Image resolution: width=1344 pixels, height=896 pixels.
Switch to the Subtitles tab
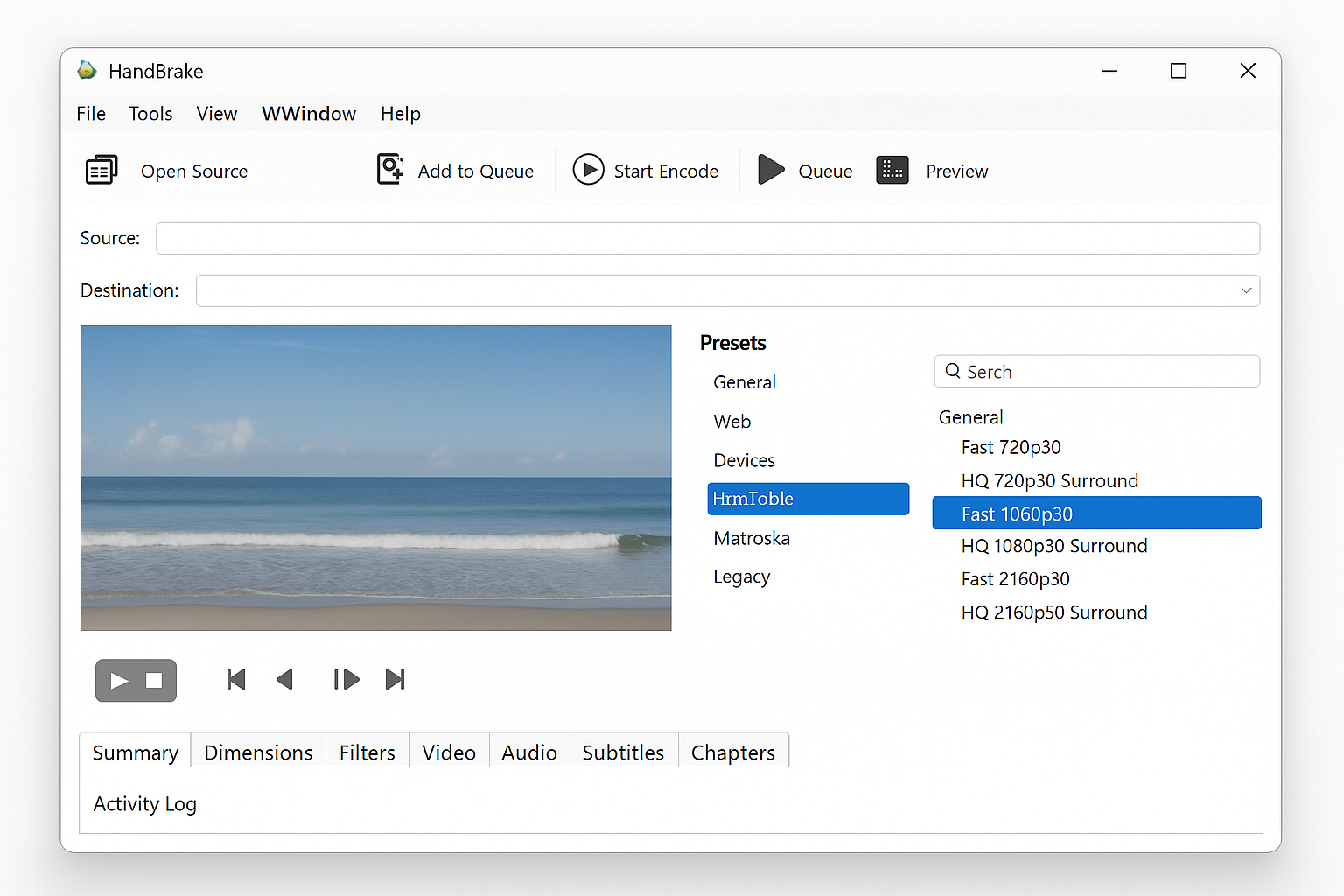[x=623, y=752]
